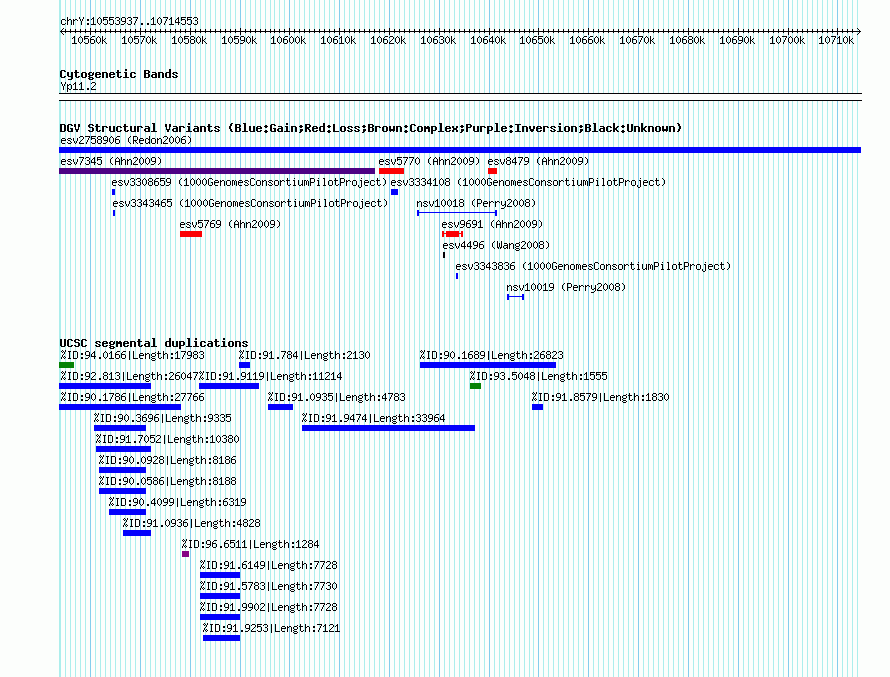Select the red esv9691 variant bar
Image resolution: width=890 pixels, height=677 pixels.
[452, 234]
